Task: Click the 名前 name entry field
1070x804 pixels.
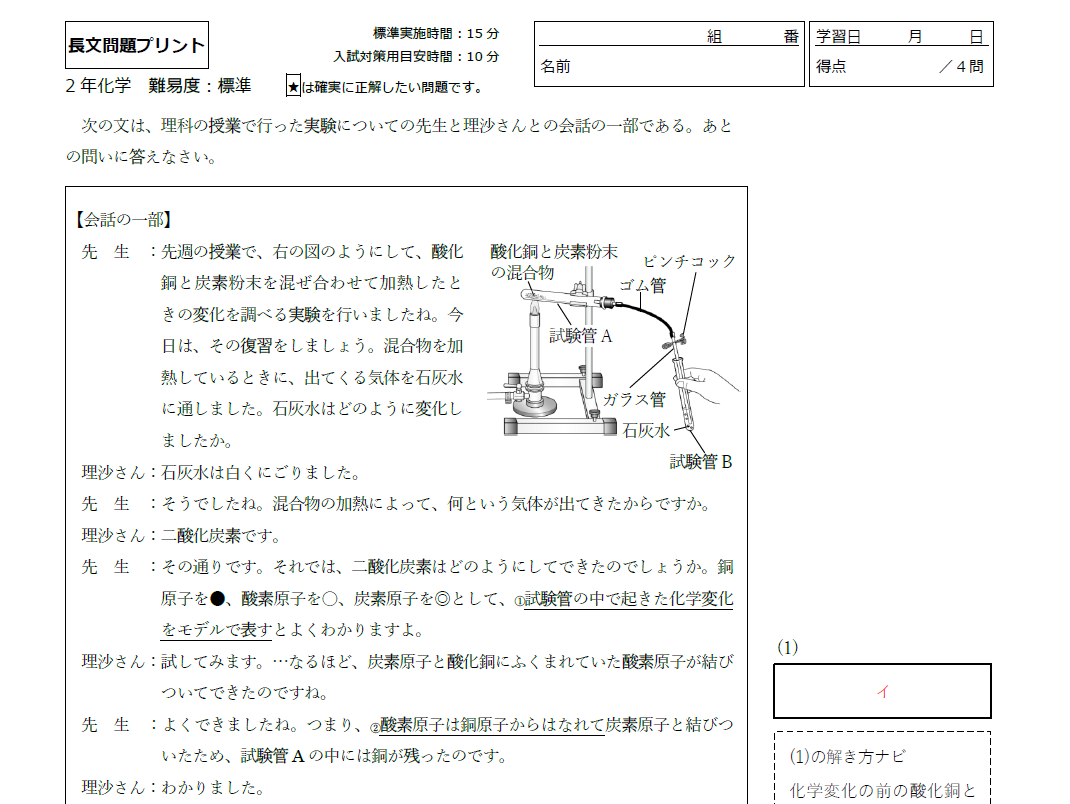Action: (x=670, y=67)
